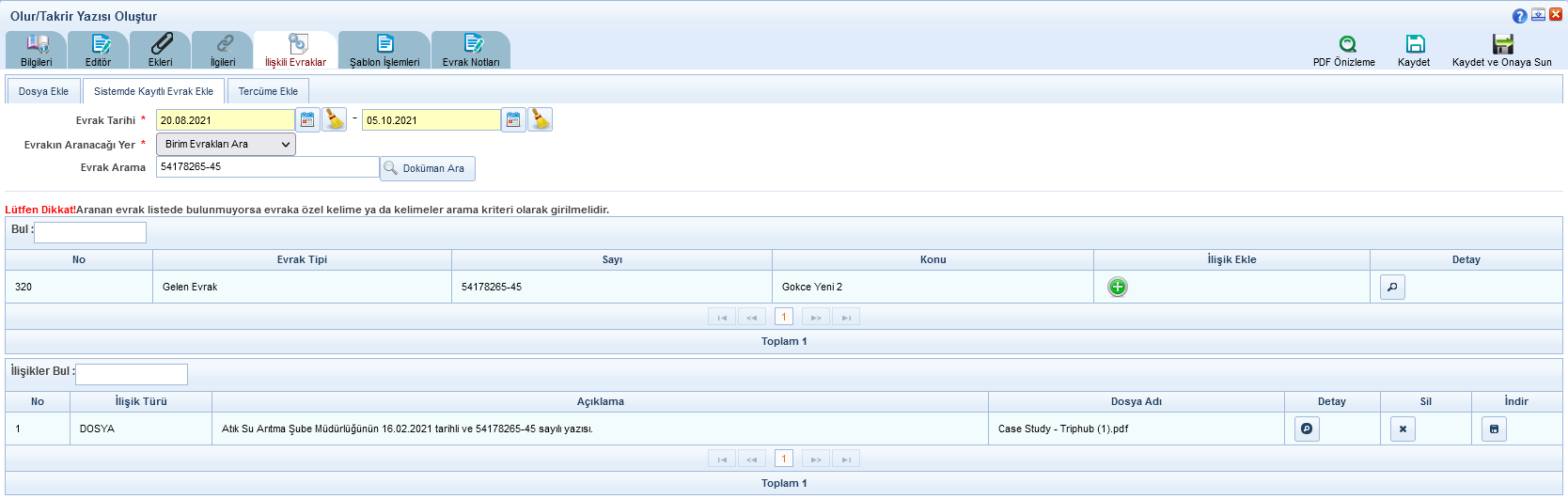Click Kaydet save button
This screenshot has height=499, width=1568.
coord(1414,51)
